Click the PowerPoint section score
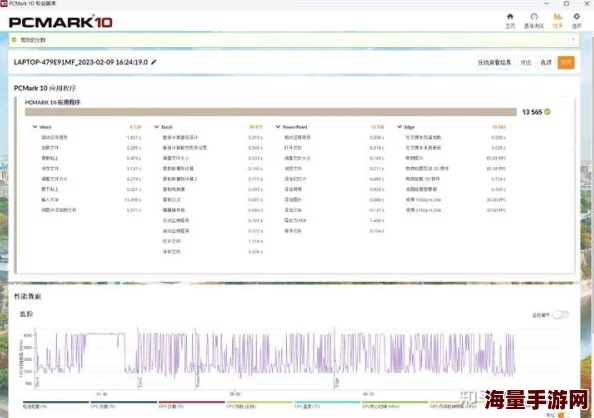 [x=377, y=127]
